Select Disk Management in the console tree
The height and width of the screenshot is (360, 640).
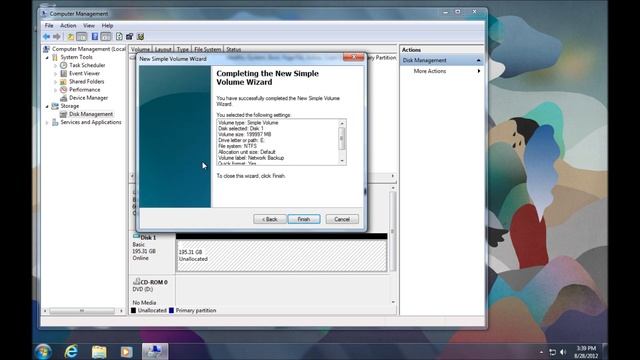coord(91,114)
